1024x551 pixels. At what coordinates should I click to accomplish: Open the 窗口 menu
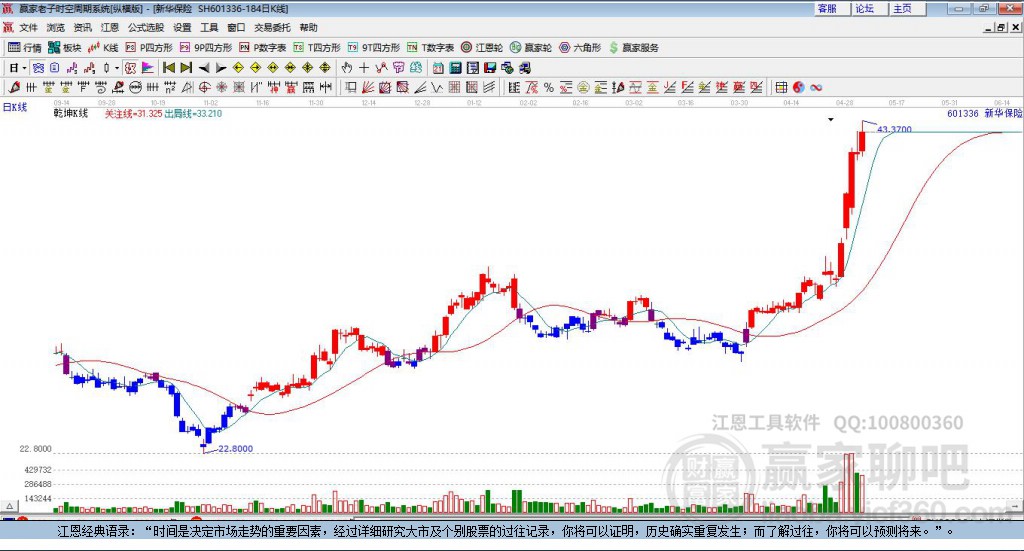[x=236, y=27]
